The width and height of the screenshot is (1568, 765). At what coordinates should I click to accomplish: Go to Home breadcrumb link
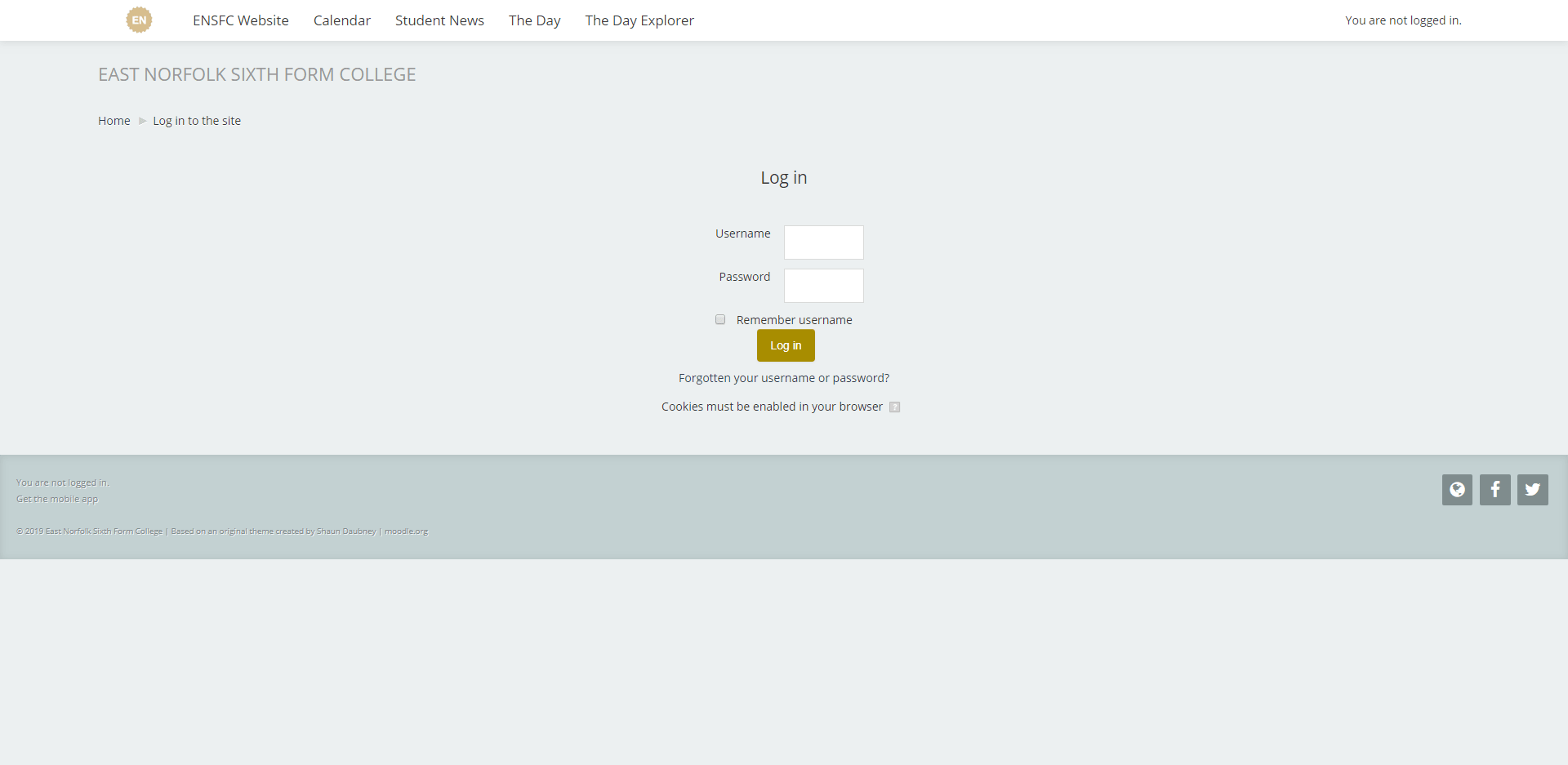pyautogui.click(x=114, y=121)
